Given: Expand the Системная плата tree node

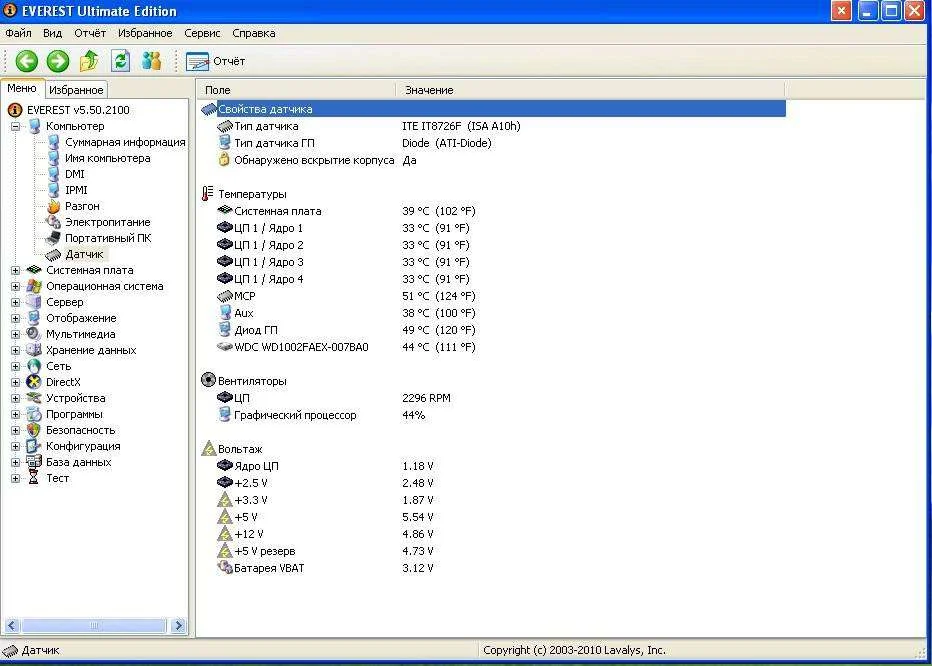Looking at the screenshot, I should pyautogui.click(x=15, y=271).
